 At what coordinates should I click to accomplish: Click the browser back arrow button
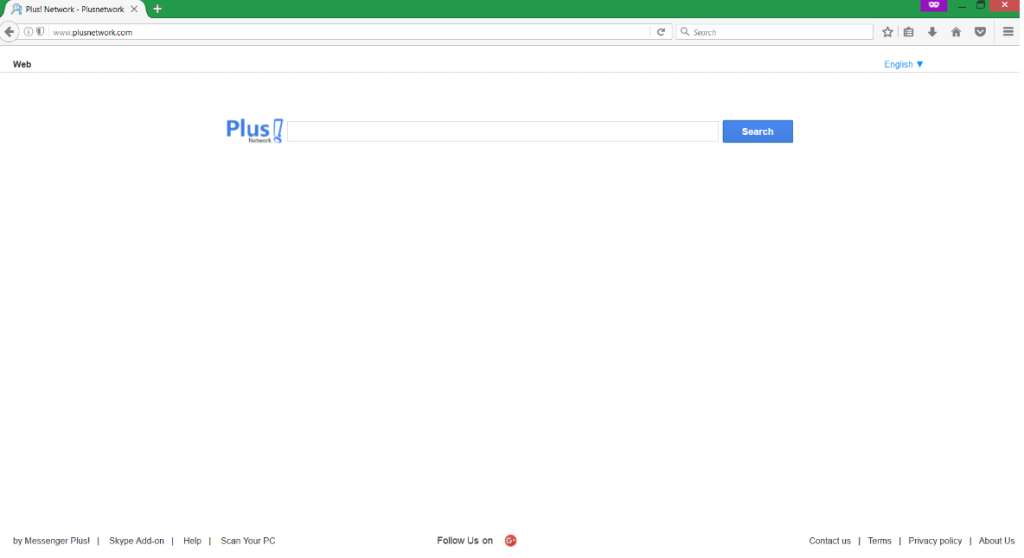[10, 32]
